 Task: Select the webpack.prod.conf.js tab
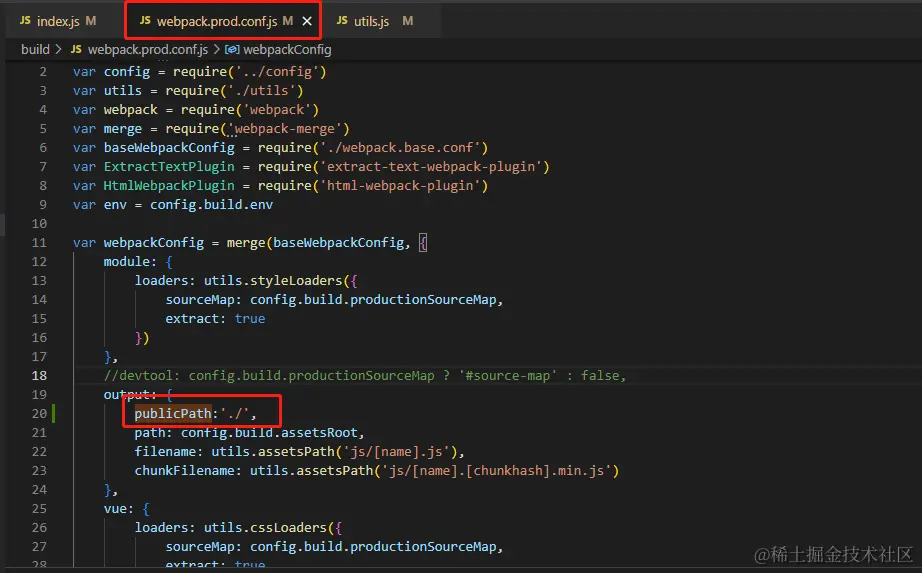(222, 21)
